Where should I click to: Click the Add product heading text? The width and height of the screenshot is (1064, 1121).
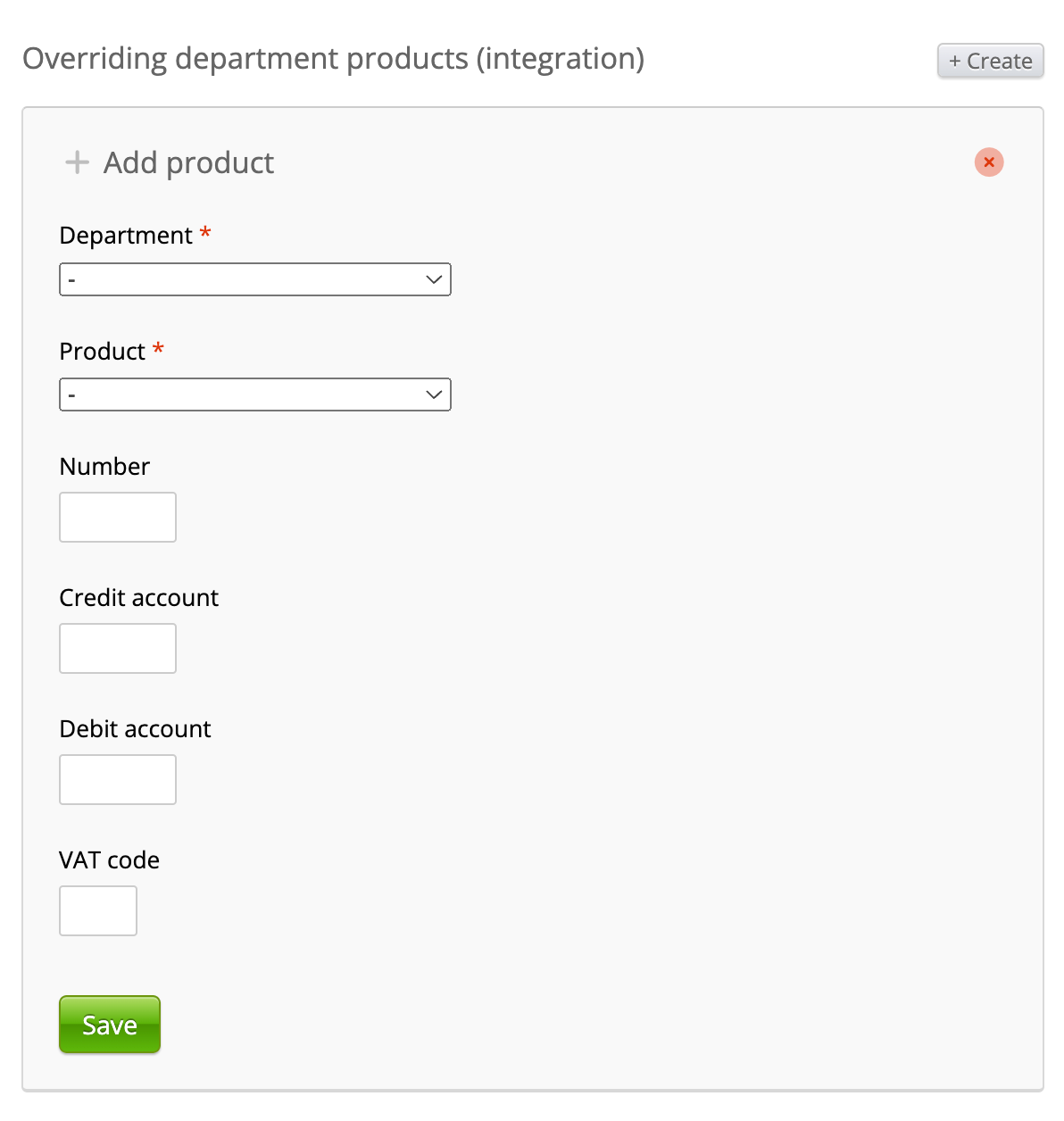point(188,163)
